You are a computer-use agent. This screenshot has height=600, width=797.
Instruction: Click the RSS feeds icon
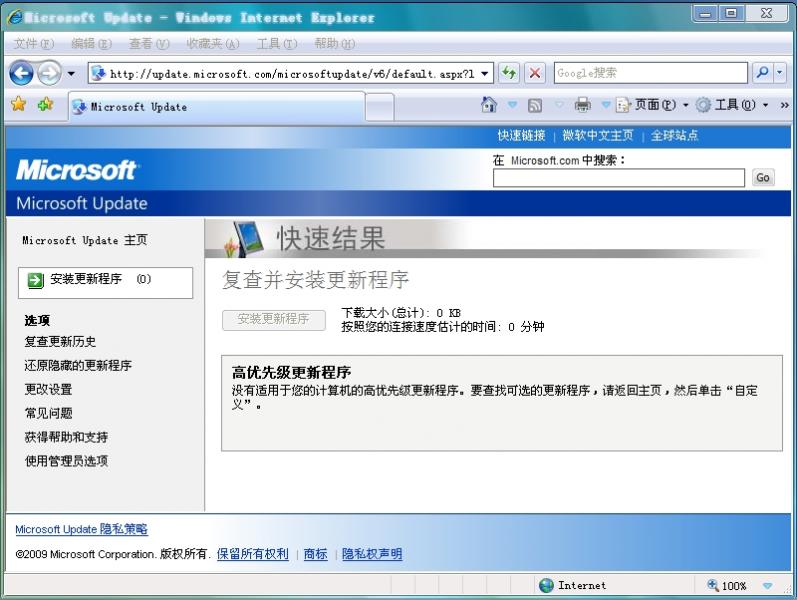pyautogui.click(x=535, y=105)
